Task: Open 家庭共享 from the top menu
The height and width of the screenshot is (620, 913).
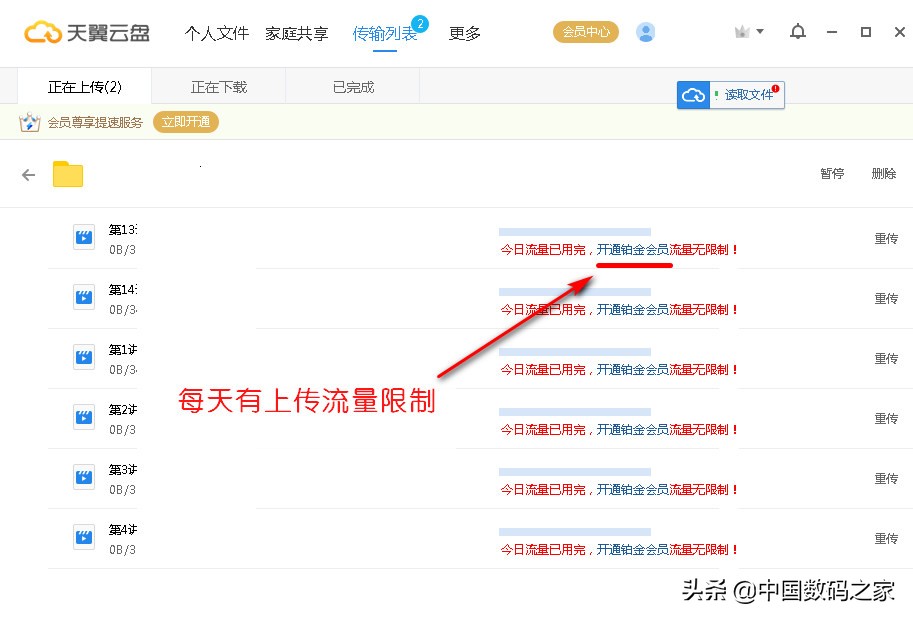Action: 295,33
